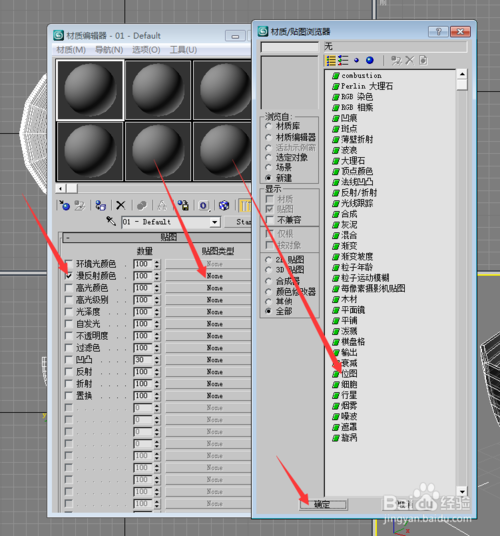Adjust 环境光颜色 amount spinner arrows

(x=157, y=264)
